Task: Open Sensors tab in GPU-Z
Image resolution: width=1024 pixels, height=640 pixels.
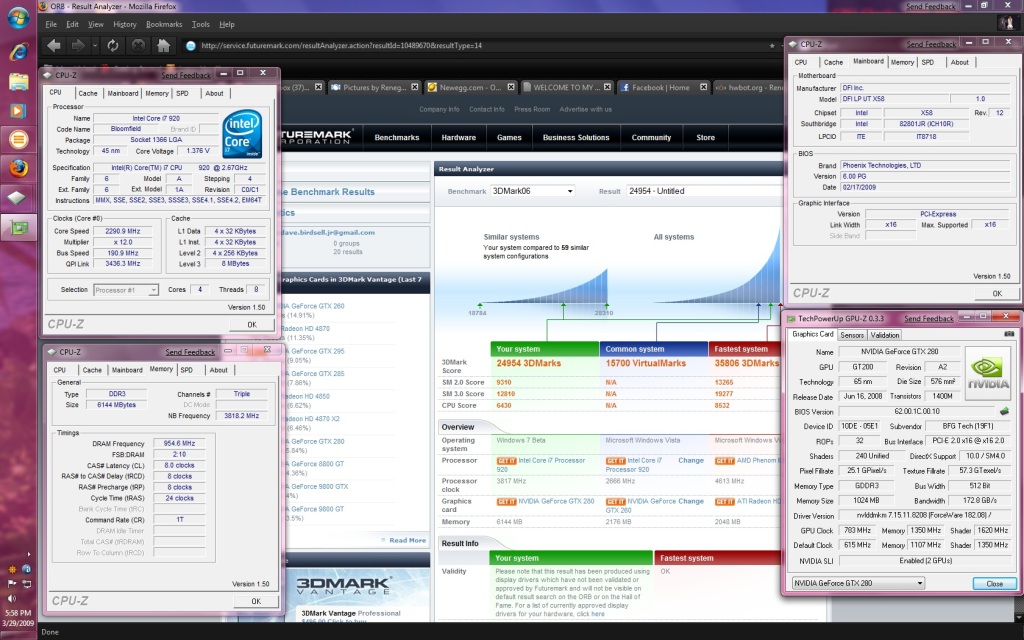Action: pyautogui.click(x=852, y=335)
